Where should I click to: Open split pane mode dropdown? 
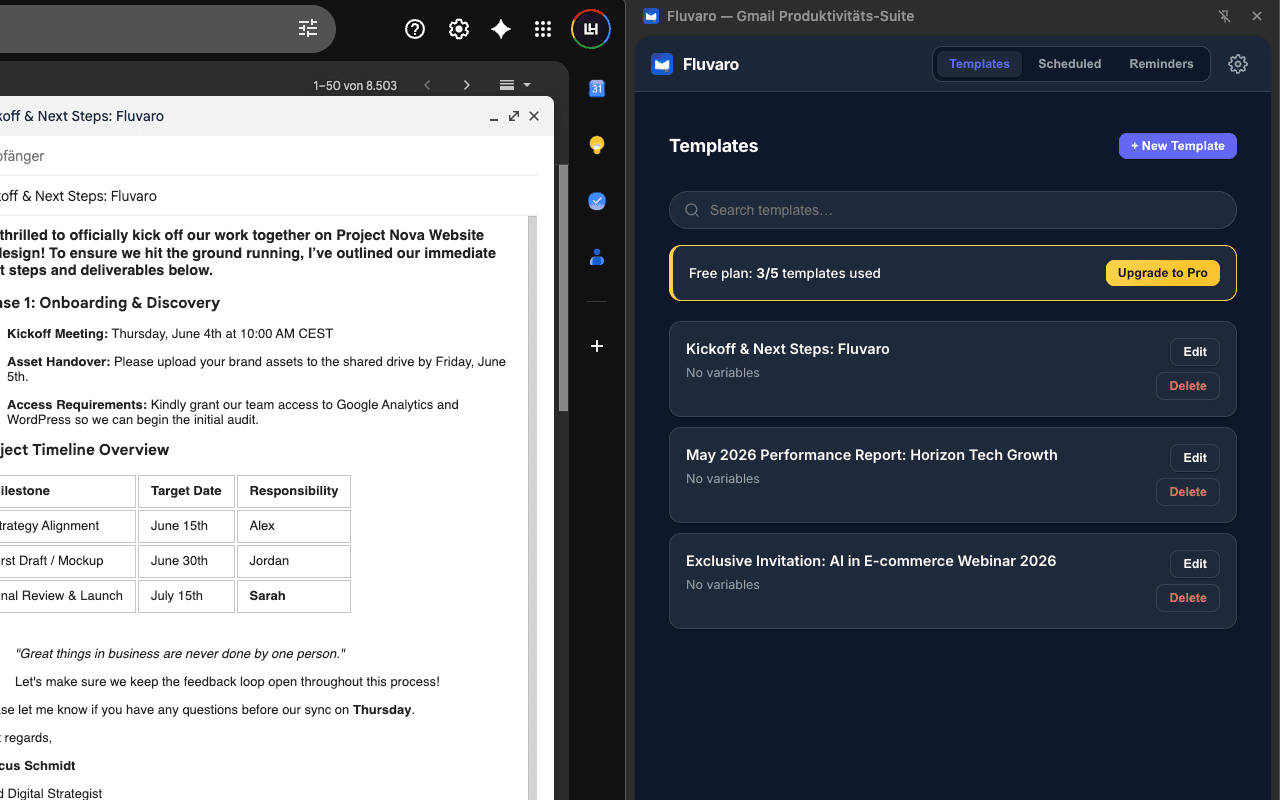(x=514, y=85)
